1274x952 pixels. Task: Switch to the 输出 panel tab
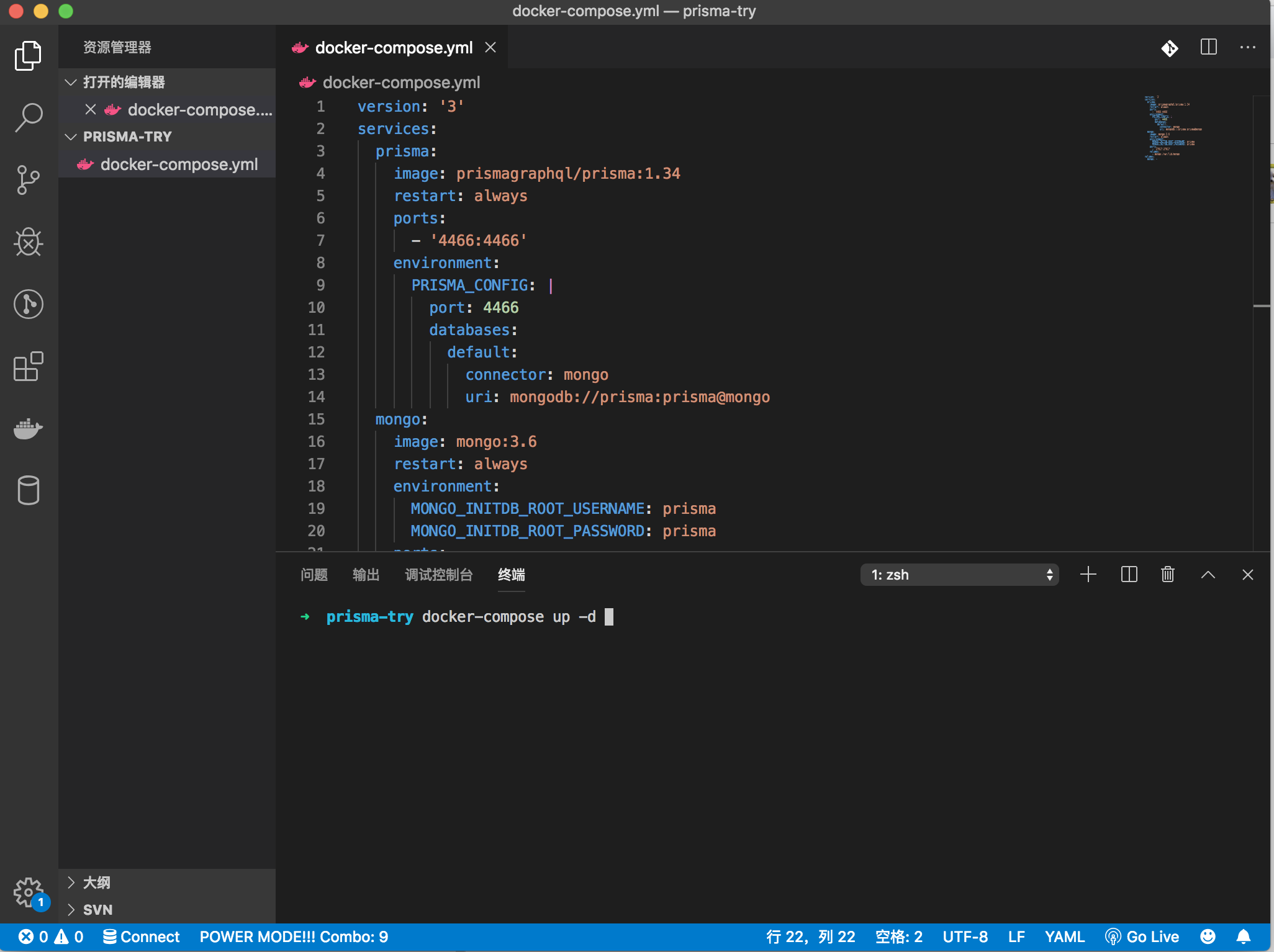coord(366,575)
